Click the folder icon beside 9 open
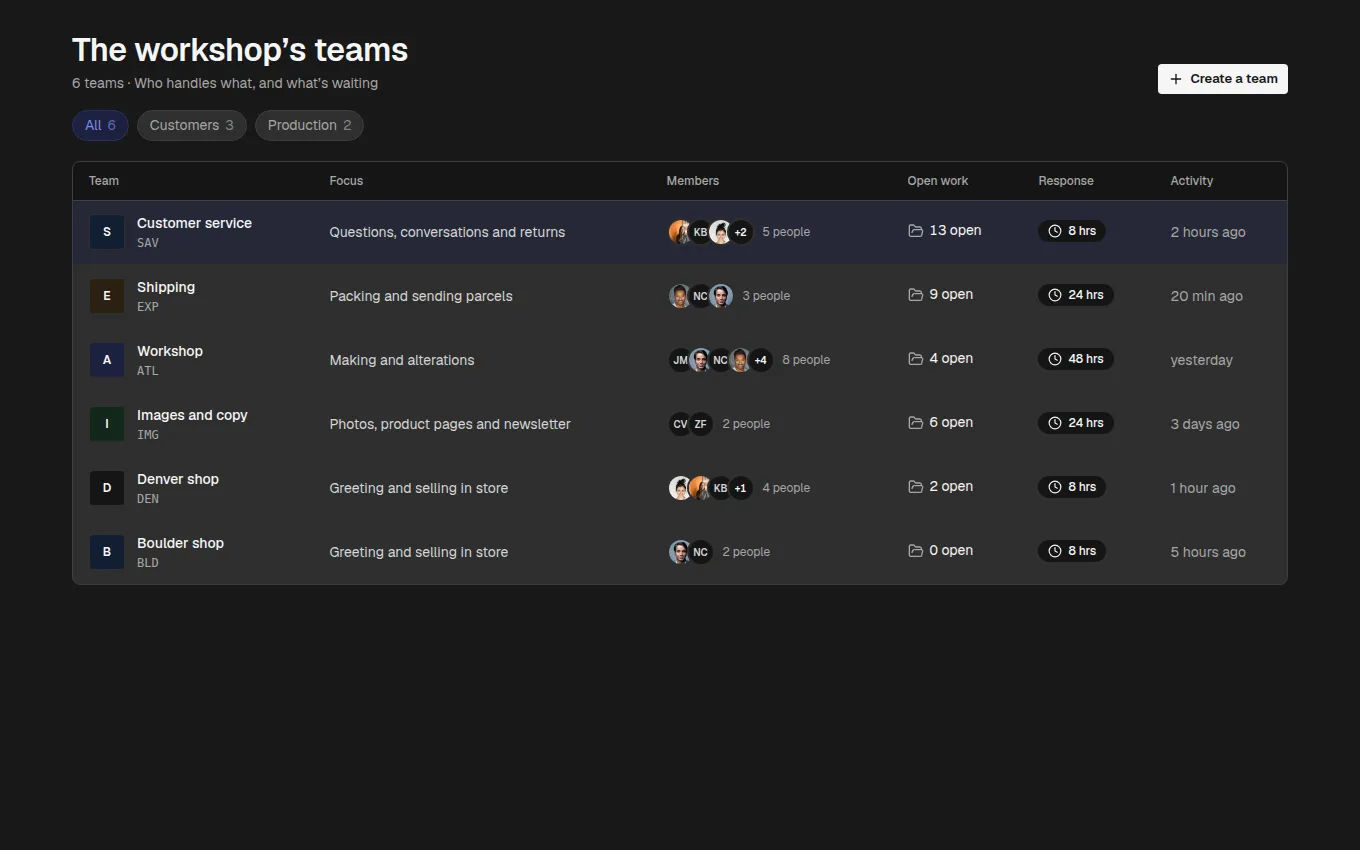This screenshot has width=1360, height=850. [x=915, y=295]
